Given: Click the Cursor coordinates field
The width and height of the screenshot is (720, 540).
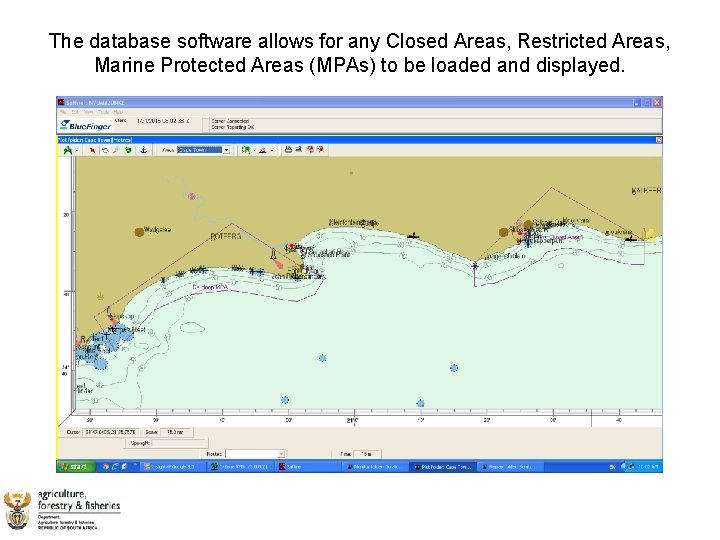Looking at the screenshot, I should (110, 432).
